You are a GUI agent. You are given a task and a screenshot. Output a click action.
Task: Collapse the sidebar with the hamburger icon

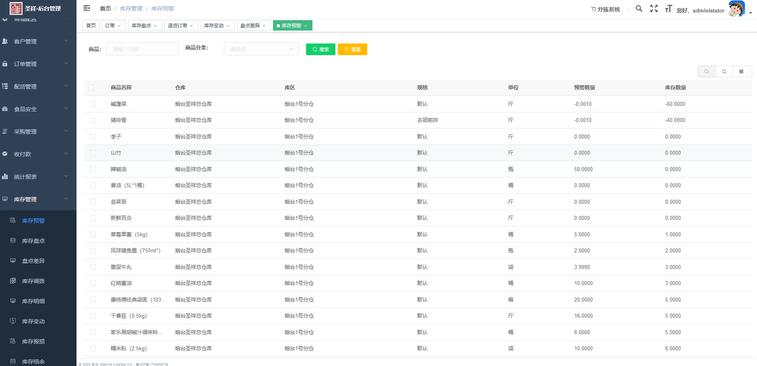87,8
